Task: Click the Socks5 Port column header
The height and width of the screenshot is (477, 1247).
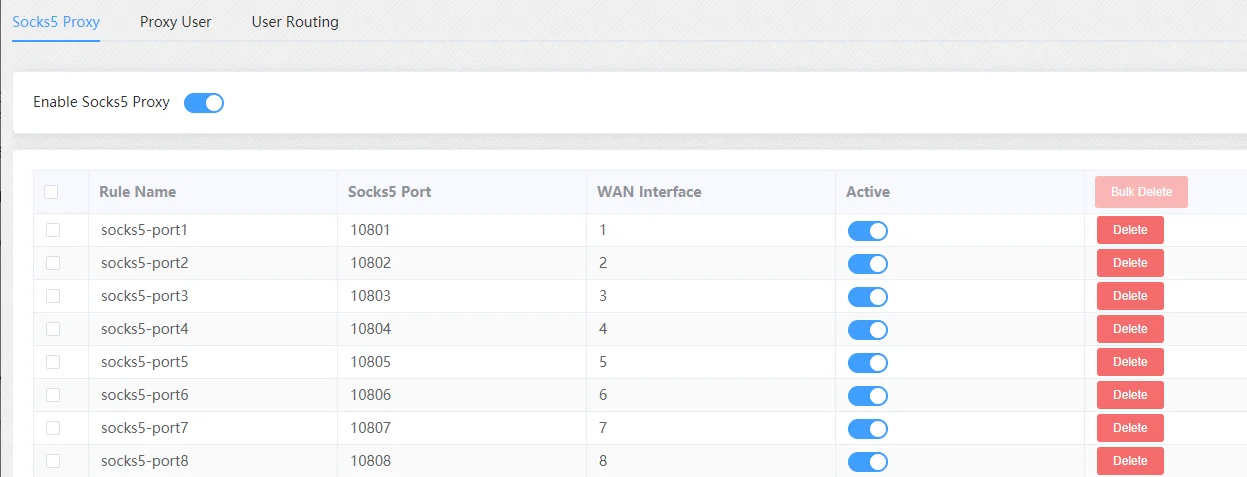Action: tap(389, 192)
